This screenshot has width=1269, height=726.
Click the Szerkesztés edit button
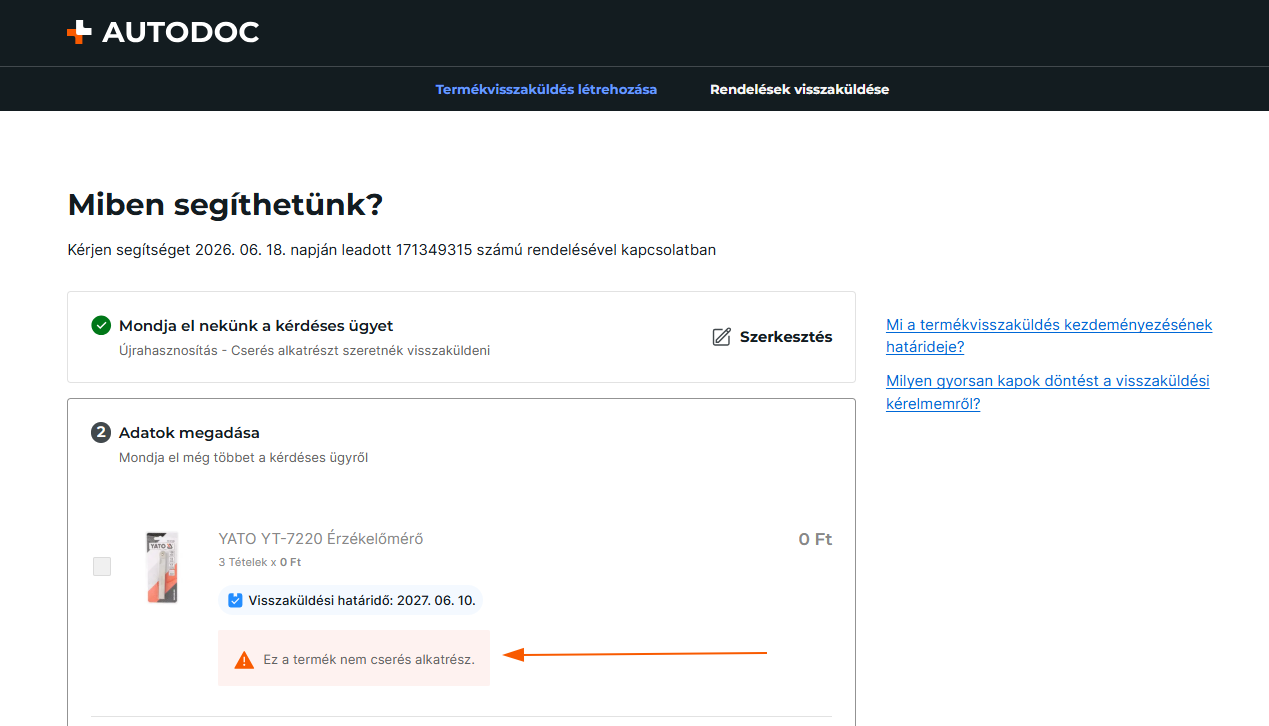click(x=772, y=337)
